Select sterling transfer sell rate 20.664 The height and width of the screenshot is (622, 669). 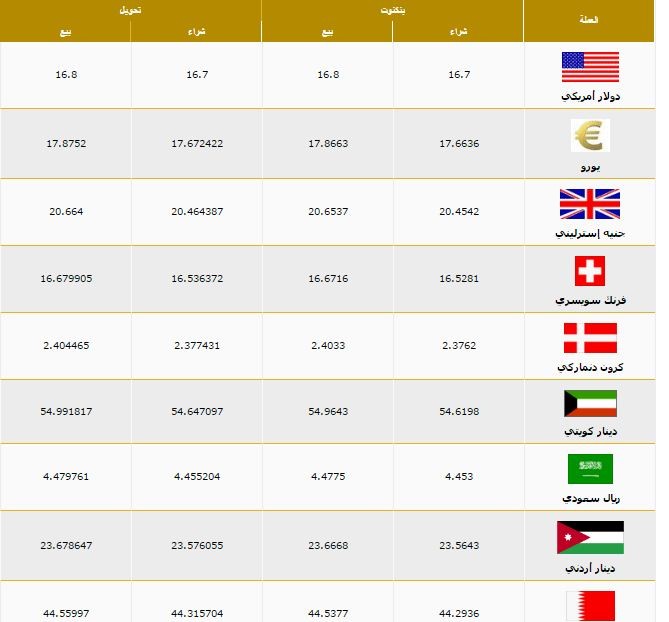coord(66,212)
